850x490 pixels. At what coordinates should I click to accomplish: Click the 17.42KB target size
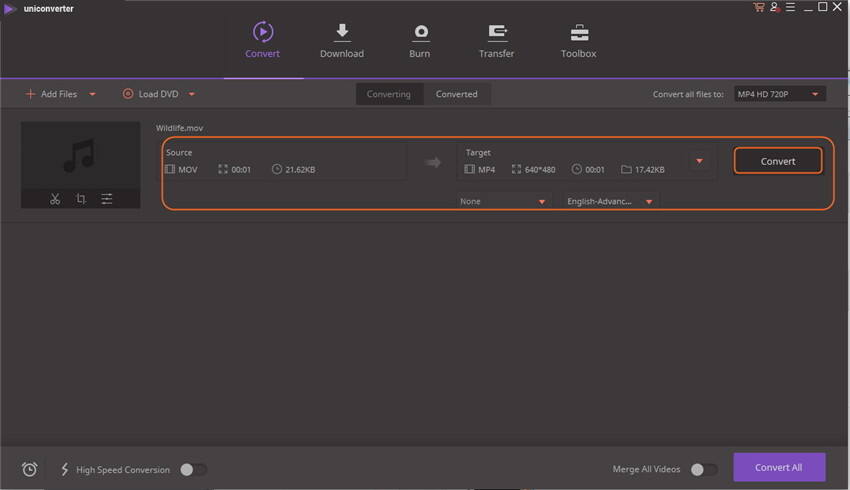click(649, 170)
